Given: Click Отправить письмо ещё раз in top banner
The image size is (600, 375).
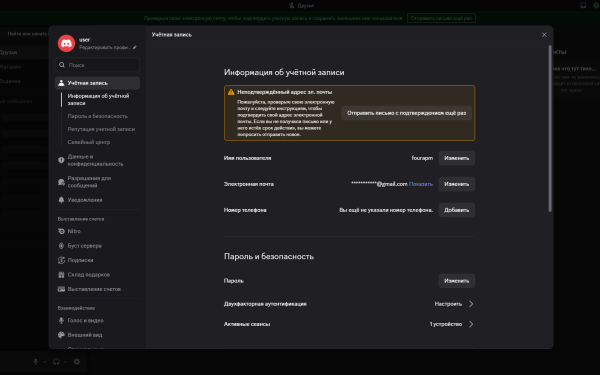Looking at the screenshot, I should point(441,18).
